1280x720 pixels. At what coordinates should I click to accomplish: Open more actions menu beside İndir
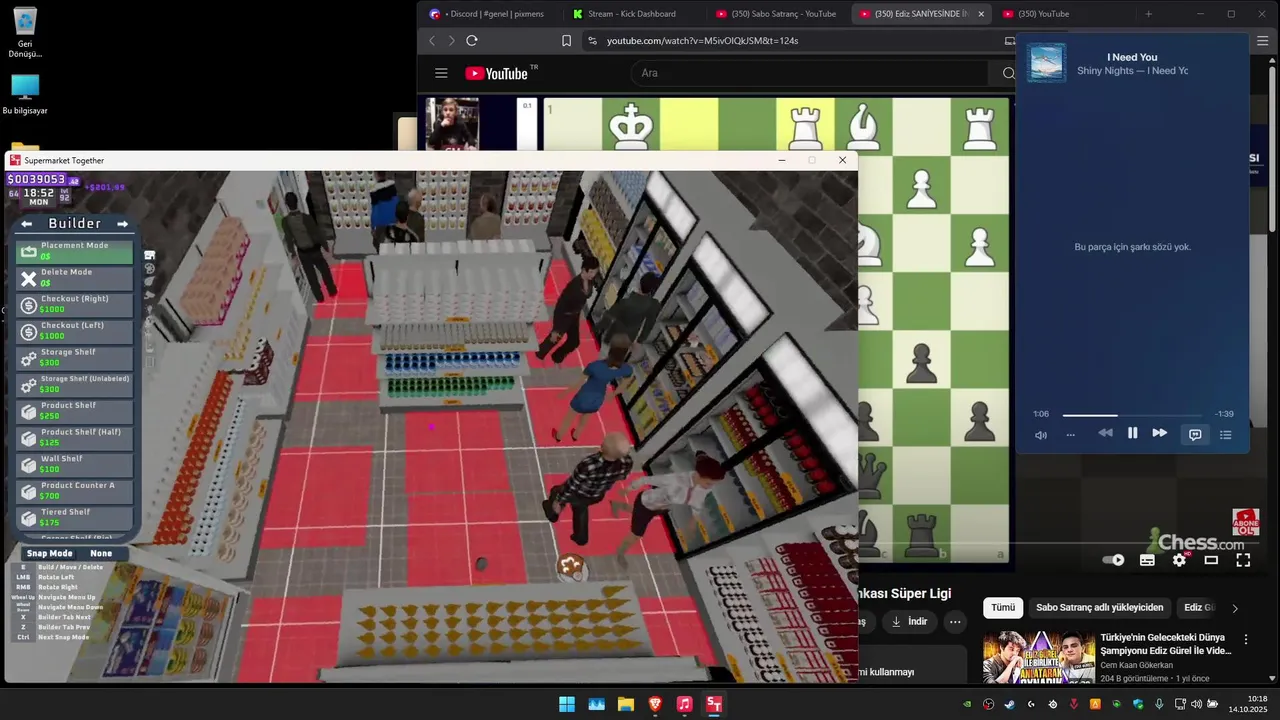click(x=955, y=621)
